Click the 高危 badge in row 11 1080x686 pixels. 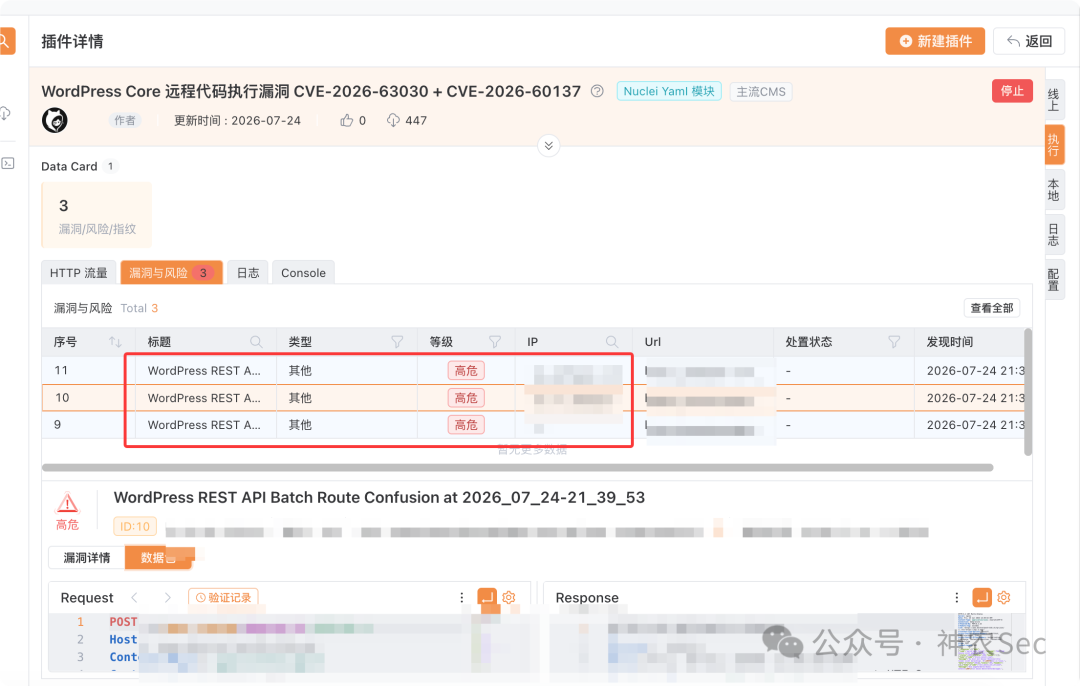click(x=466, y=371)
